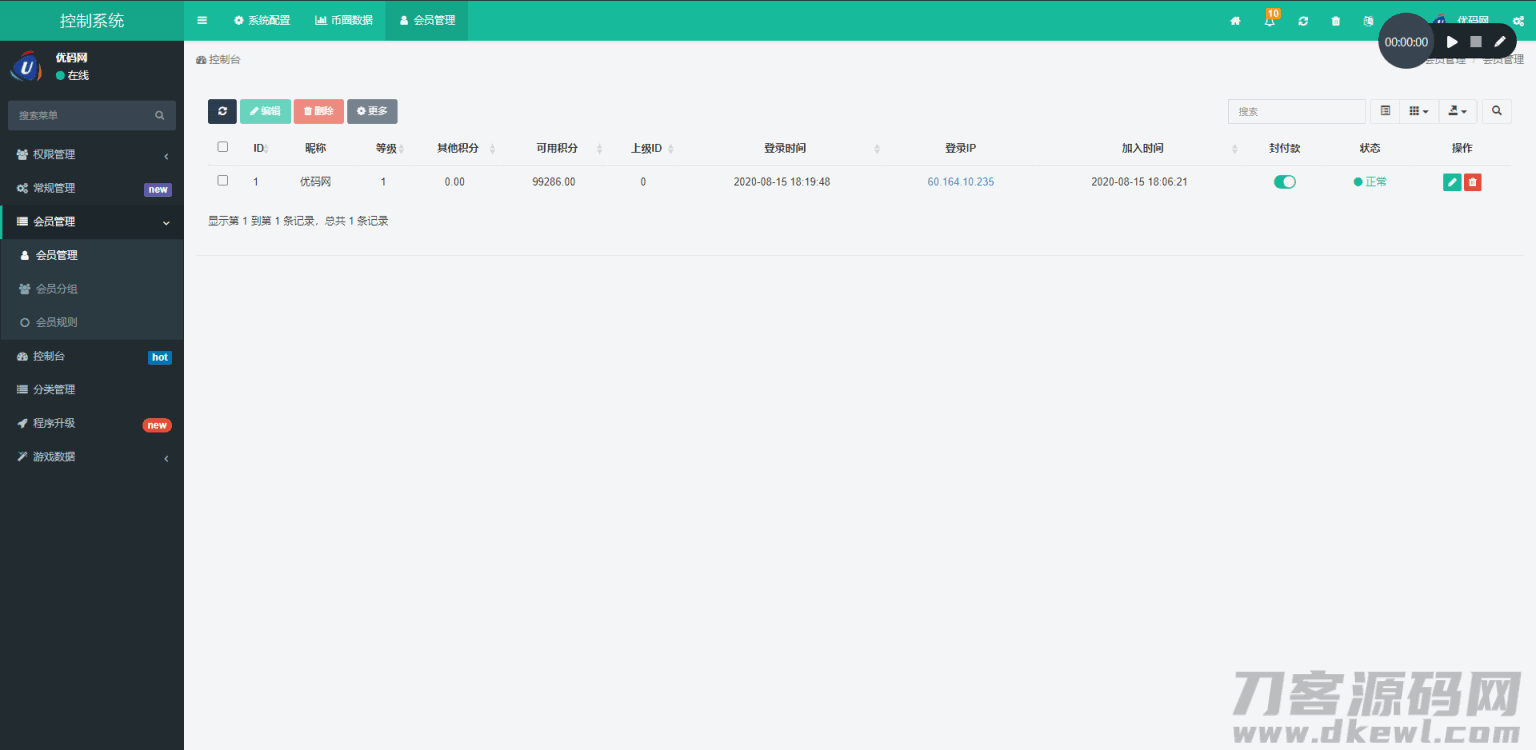Open the export dropdown menu
This screenshot has width=1536, height=750.
(x=1457, y=111)
